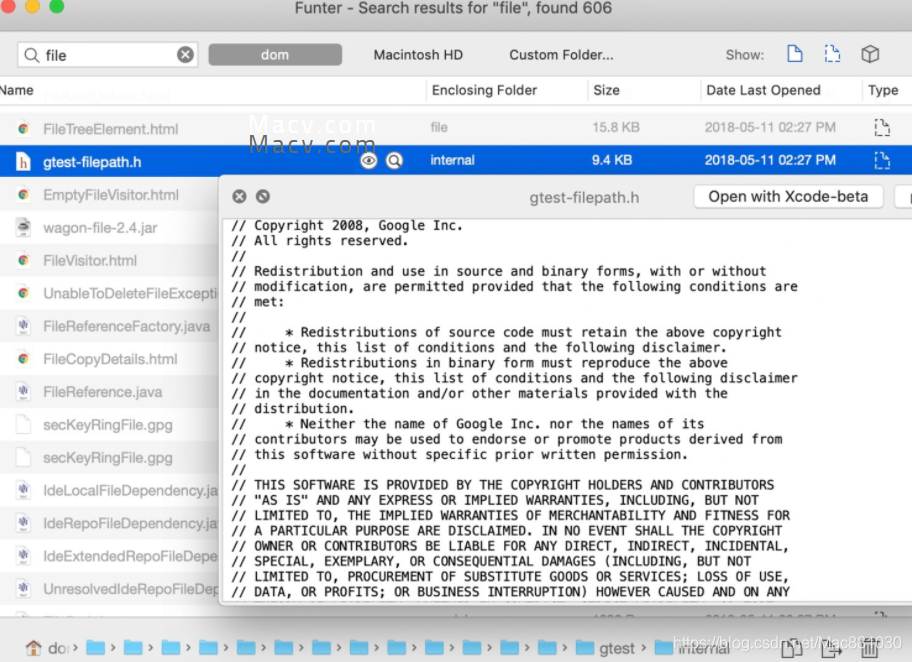Click the 9.4 KB size cell
Screen dimensions: 912x662
click(x=612, y=160)
